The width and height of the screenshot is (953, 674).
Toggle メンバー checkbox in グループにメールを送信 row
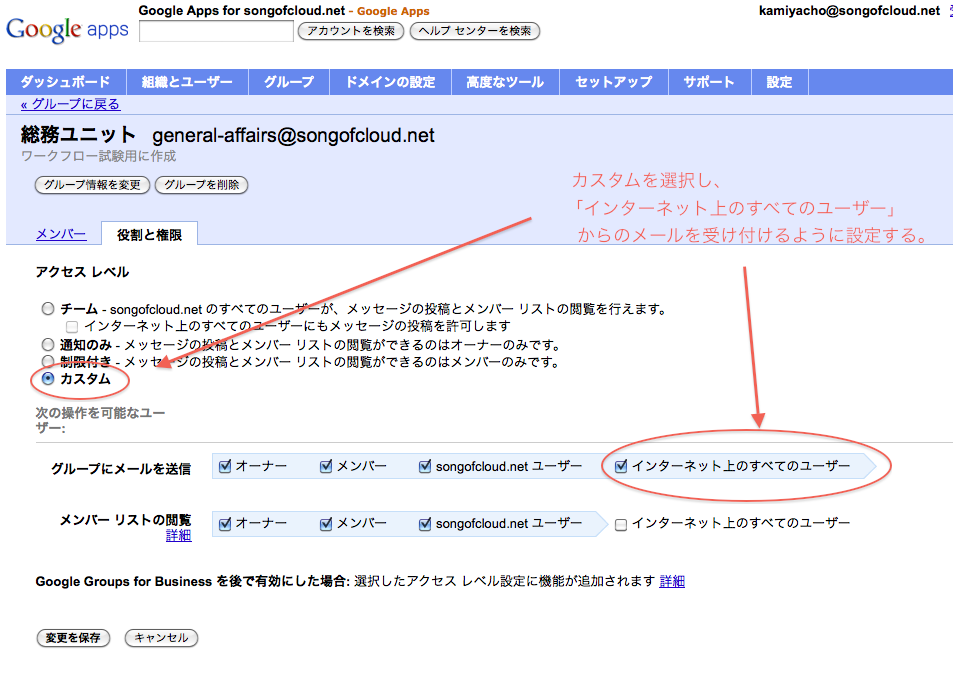(326, 466)
